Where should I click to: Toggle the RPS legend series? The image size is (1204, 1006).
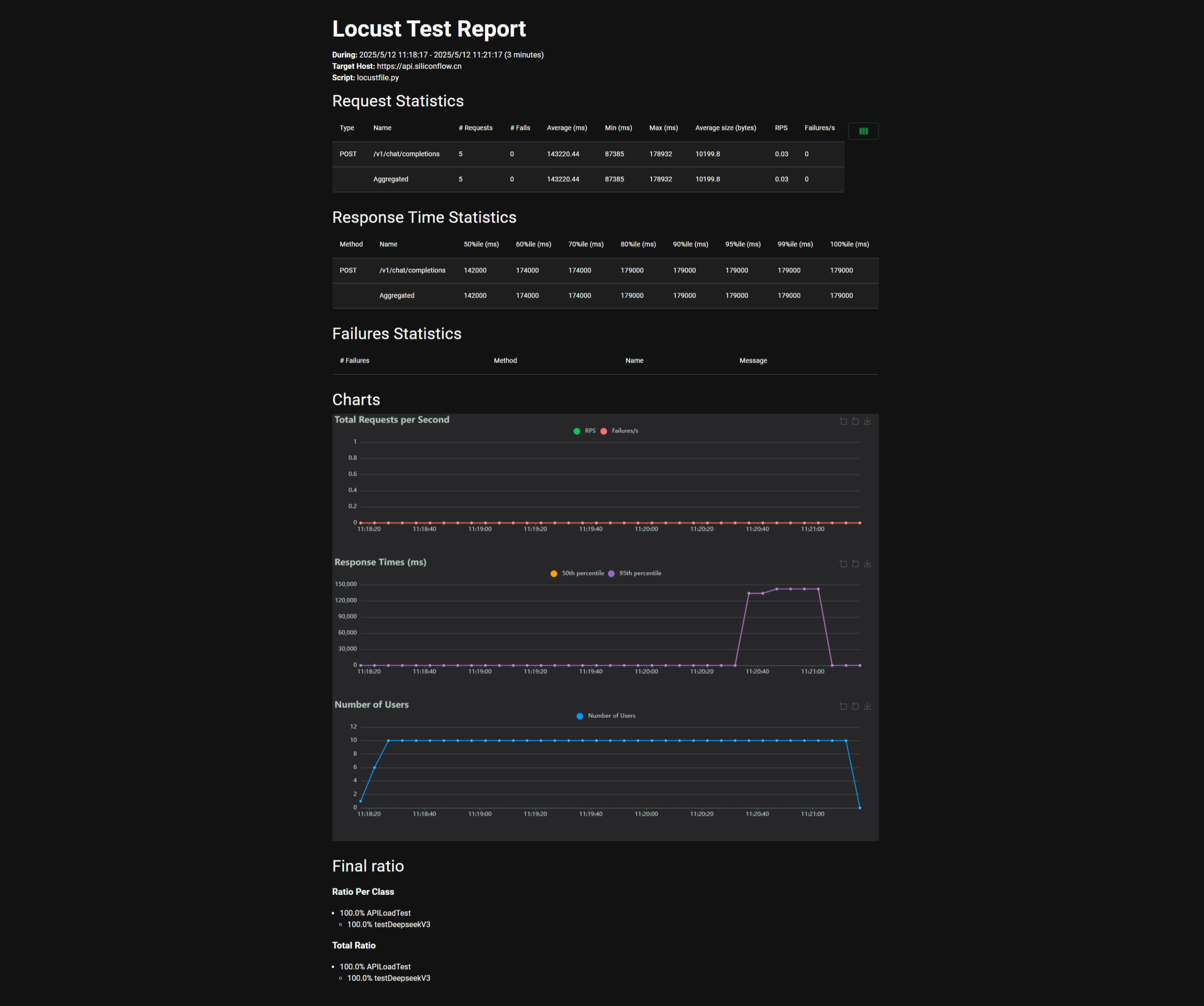click(585, 431)
